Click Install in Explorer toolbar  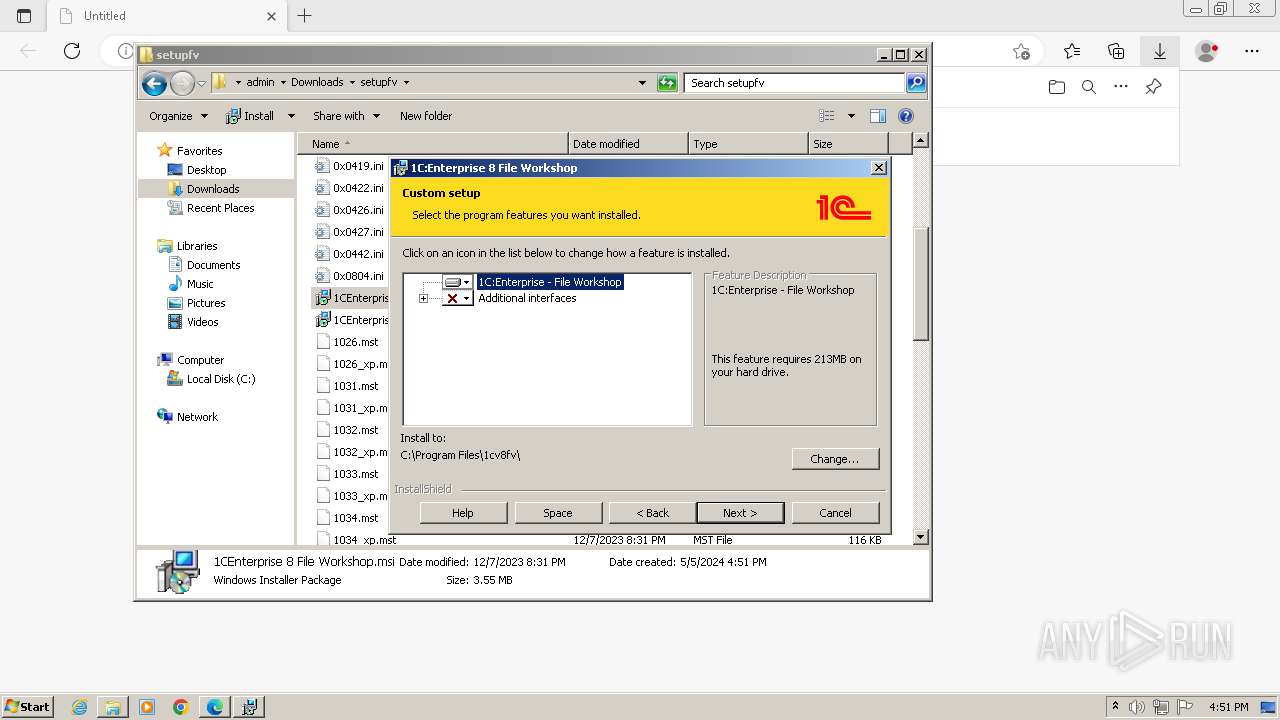tap(250, 116)
